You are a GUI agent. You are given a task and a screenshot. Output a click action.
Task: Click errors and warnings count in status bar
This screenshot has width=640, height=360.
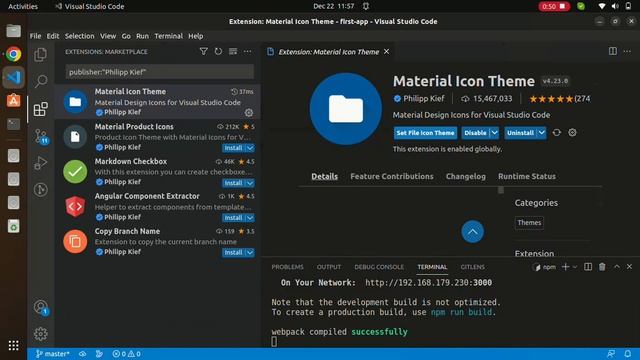pyautogui.click(x=127, y=354)
